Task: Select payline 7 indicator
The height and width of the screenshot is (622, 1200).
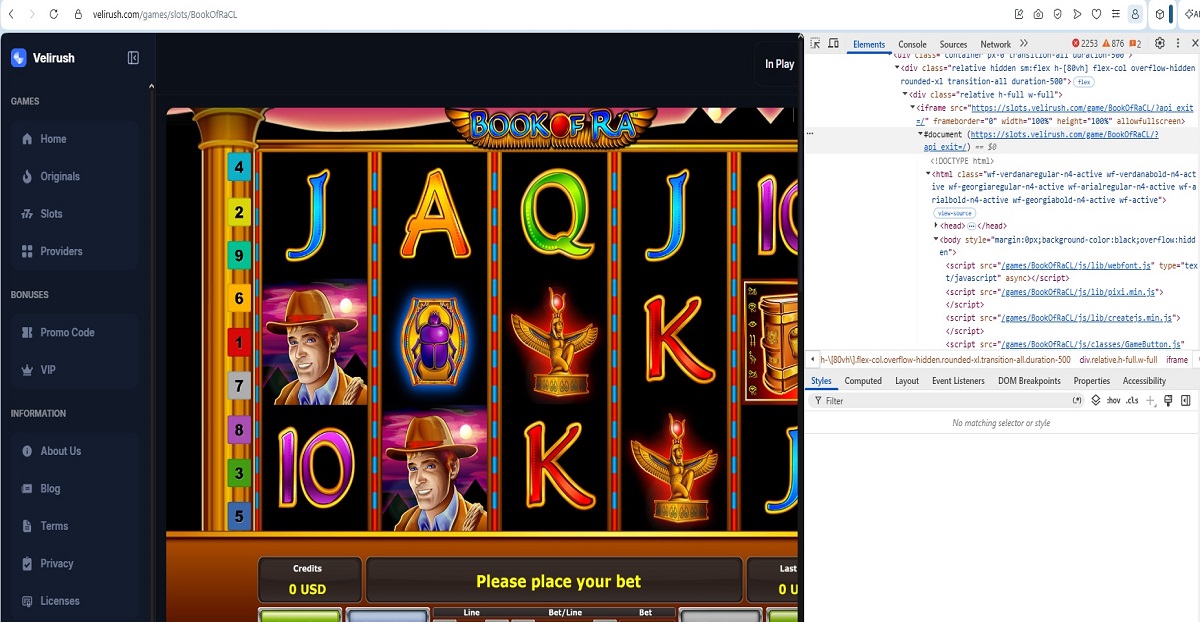Action: pyautogui.click(x=239, y=385)
